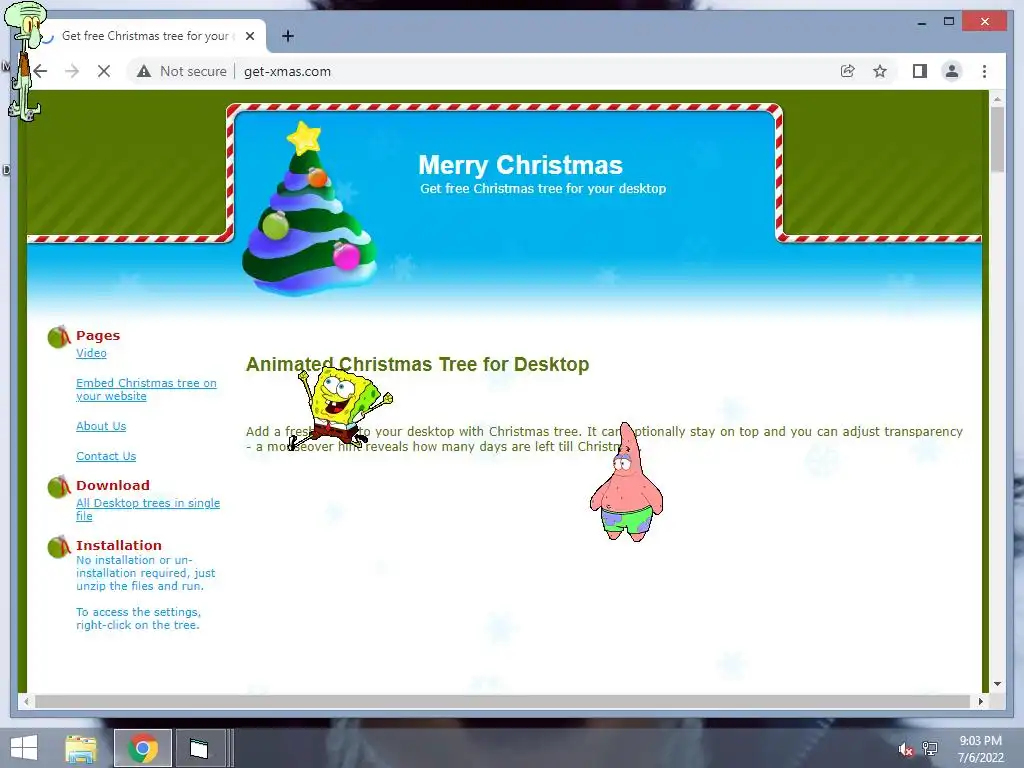Viewport: 1024px width, 768px height.
Task: Click the horizontal scrollbar thumb
Action: [502, 701]
